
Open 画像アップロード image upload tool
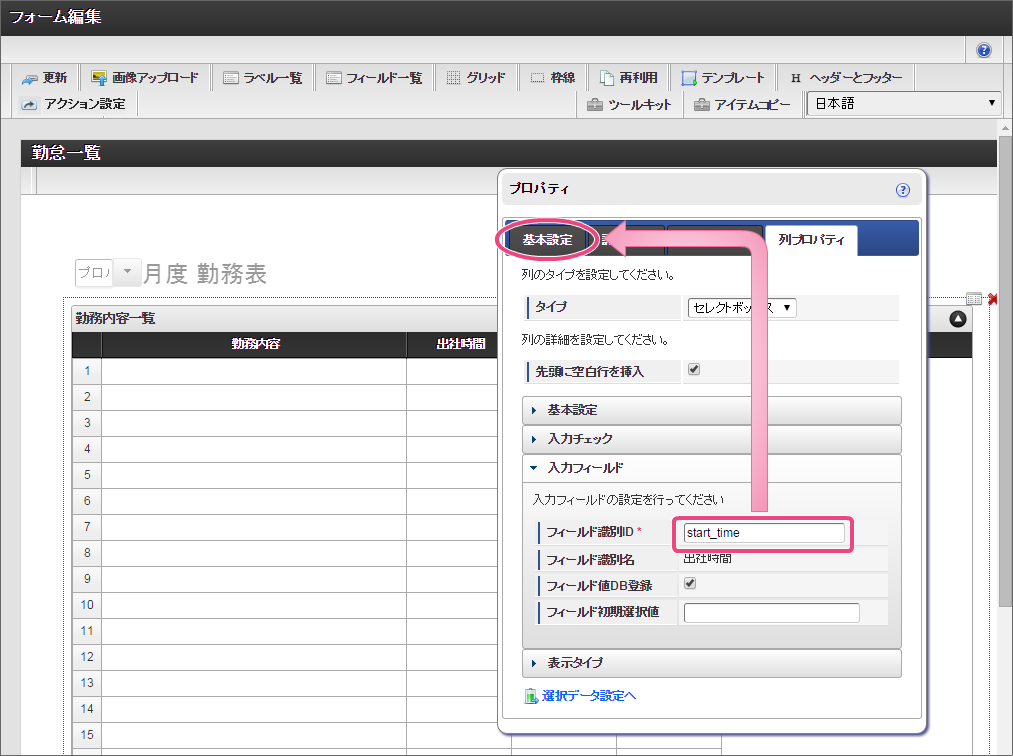[x=145, y=78]
